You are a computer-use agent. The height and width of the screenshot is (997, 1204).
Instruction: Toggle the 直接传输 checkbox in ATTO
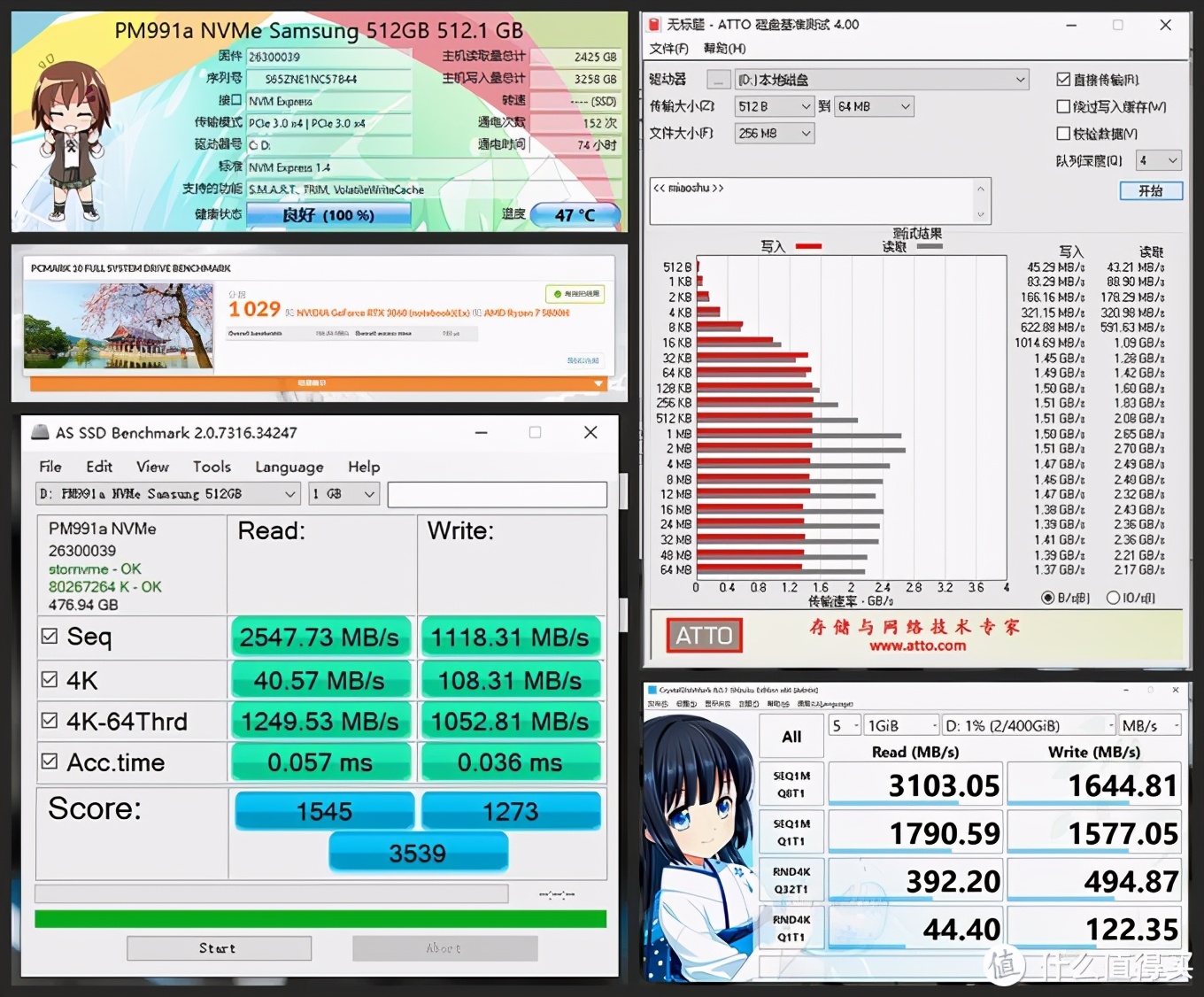coord(1063,80)
